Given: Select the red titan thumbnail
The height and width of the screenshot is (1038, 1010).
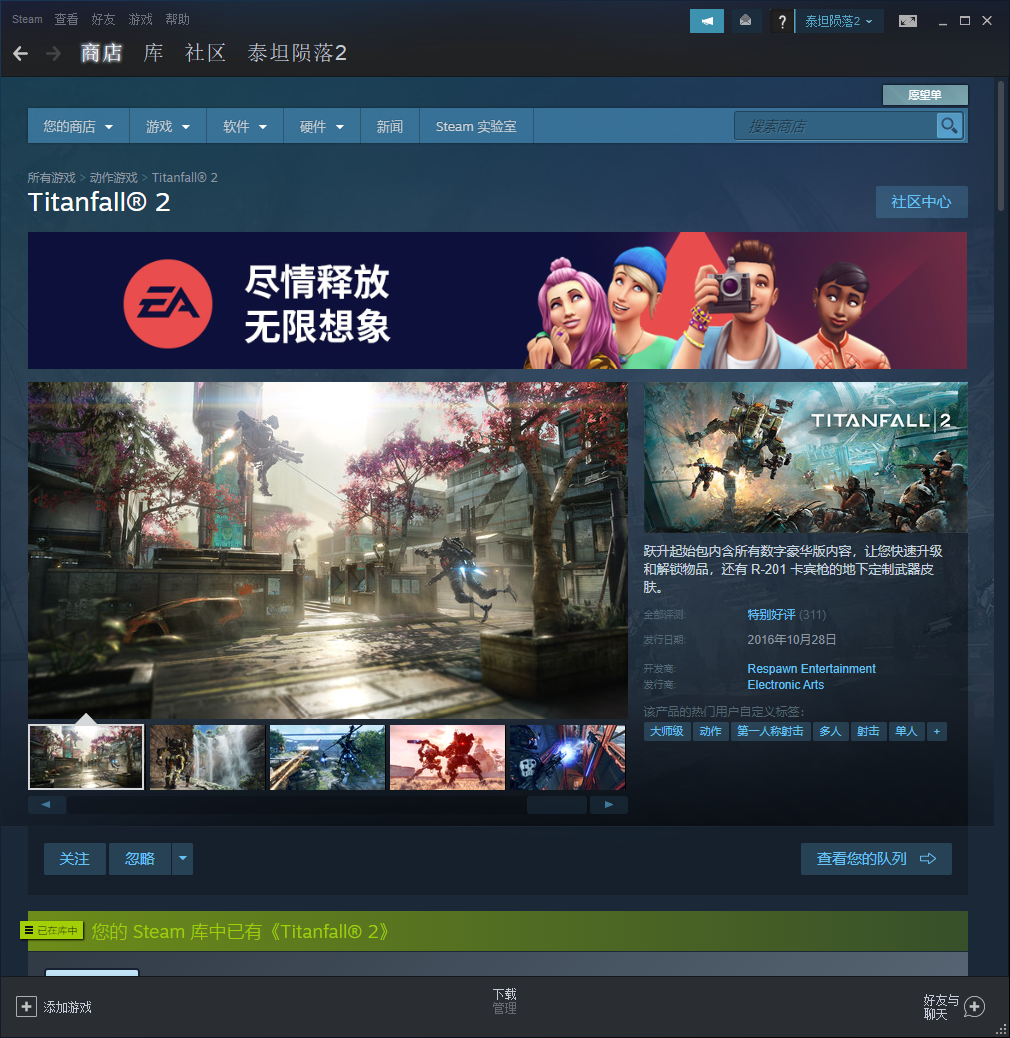Looking at the screenshot, I should (x=447, y=757).
